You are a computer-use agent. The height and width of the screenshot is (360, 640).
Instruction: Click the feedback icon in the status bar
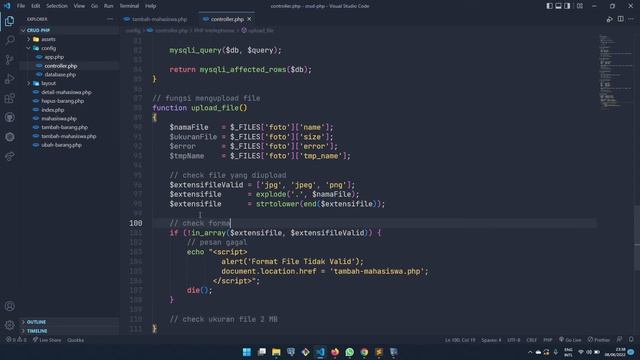[620, 340]
